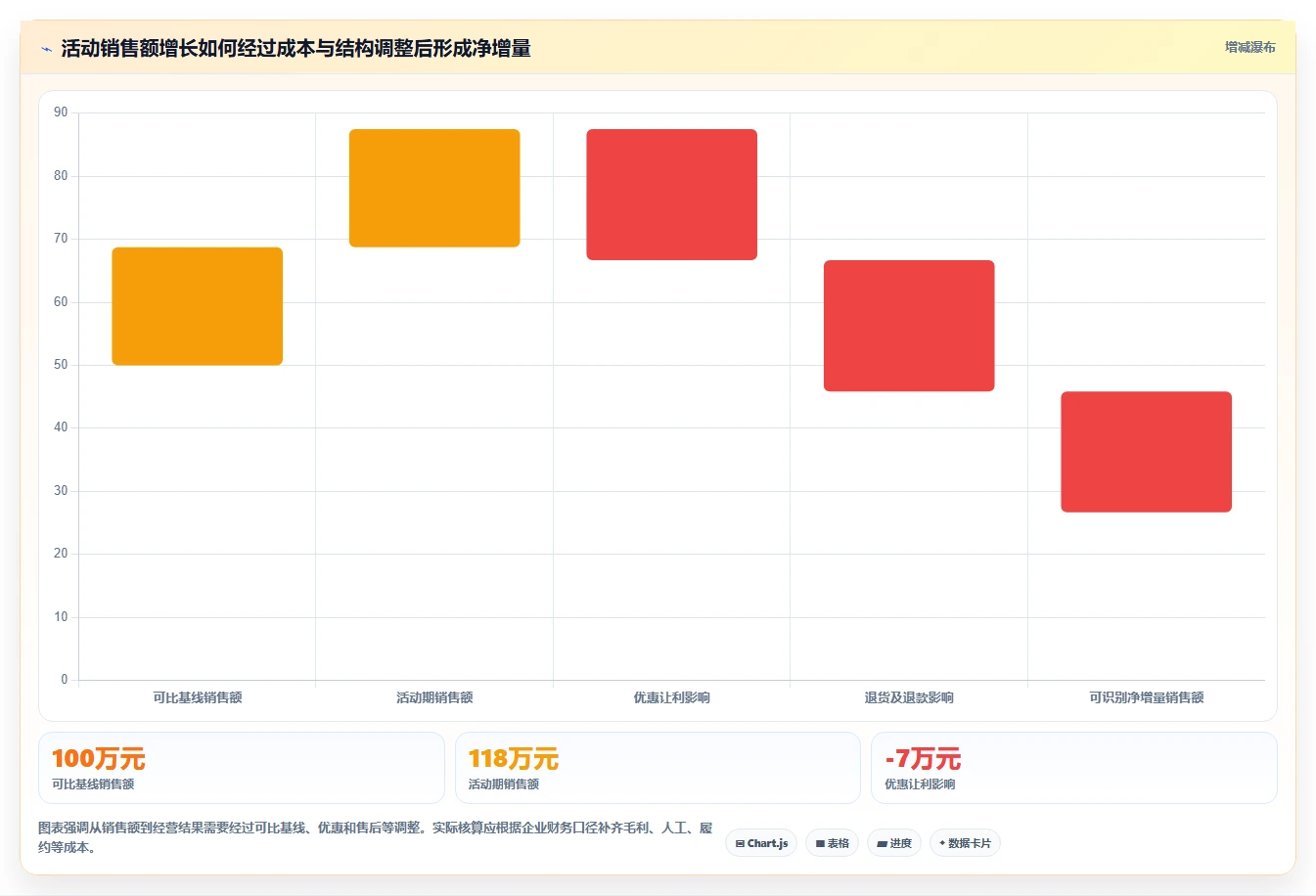Select the 表格 chip
The width and height of the screenshot is (1316, 896).
[x=832, y=843]
